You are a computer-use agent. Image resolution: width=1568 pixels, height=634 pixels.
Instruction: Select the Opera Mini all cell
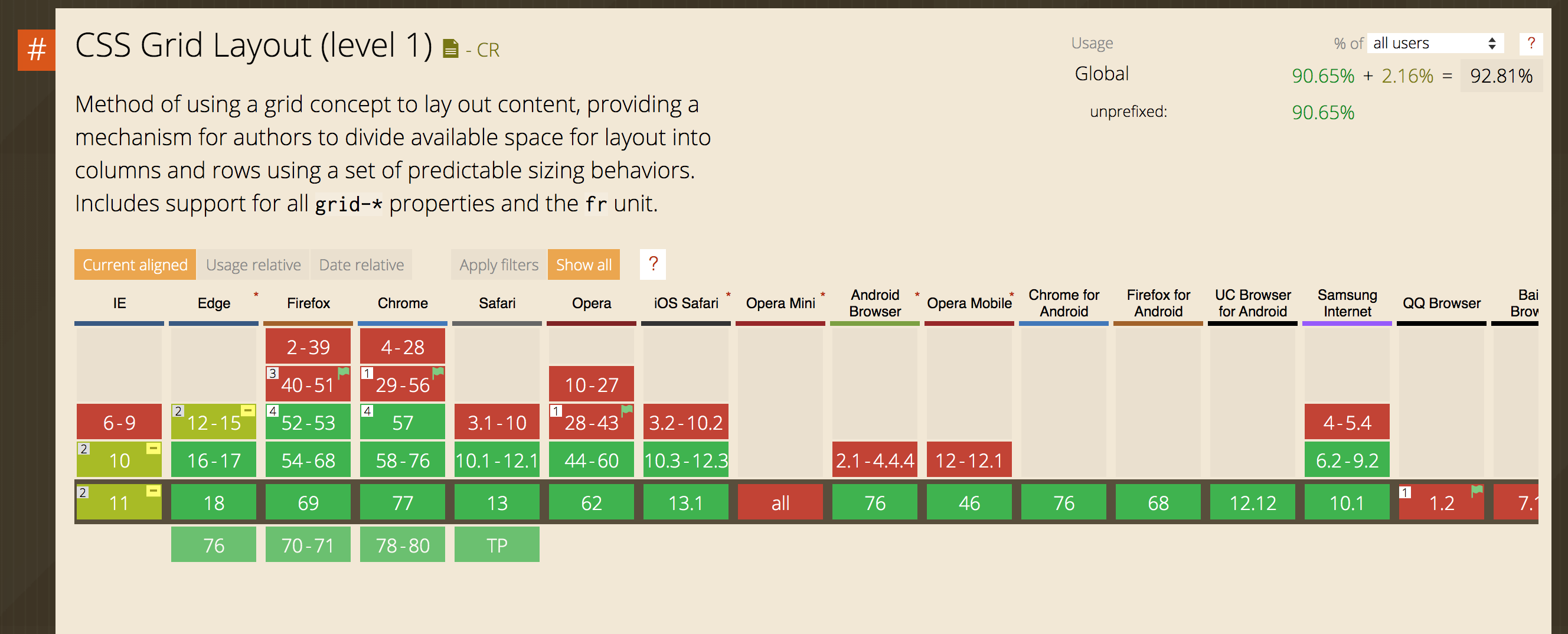pos(780,502)
